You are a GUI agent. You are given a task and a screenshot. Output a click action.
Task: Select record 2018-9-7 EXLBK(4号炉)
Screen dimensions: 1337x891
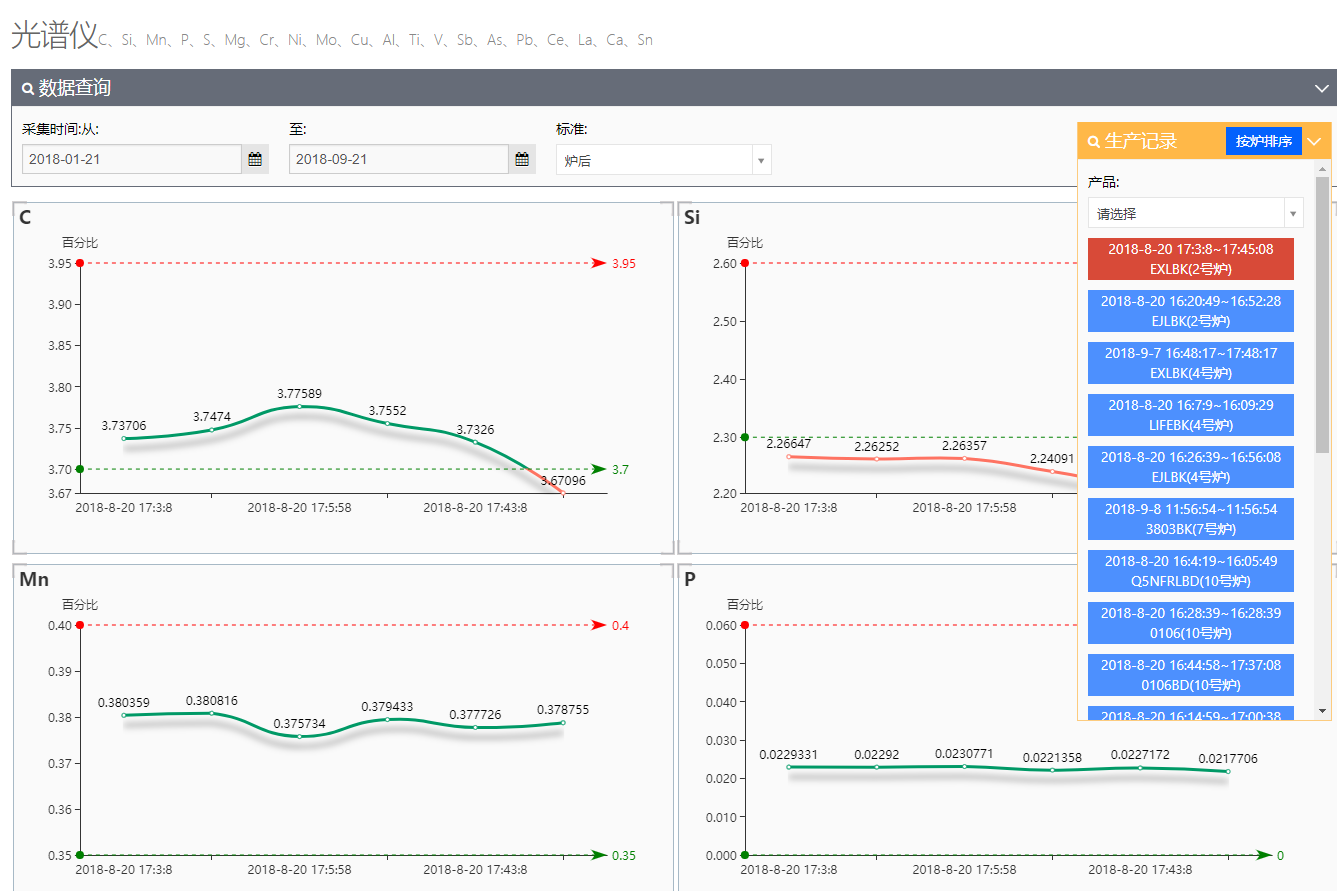tap(1191, 363)
